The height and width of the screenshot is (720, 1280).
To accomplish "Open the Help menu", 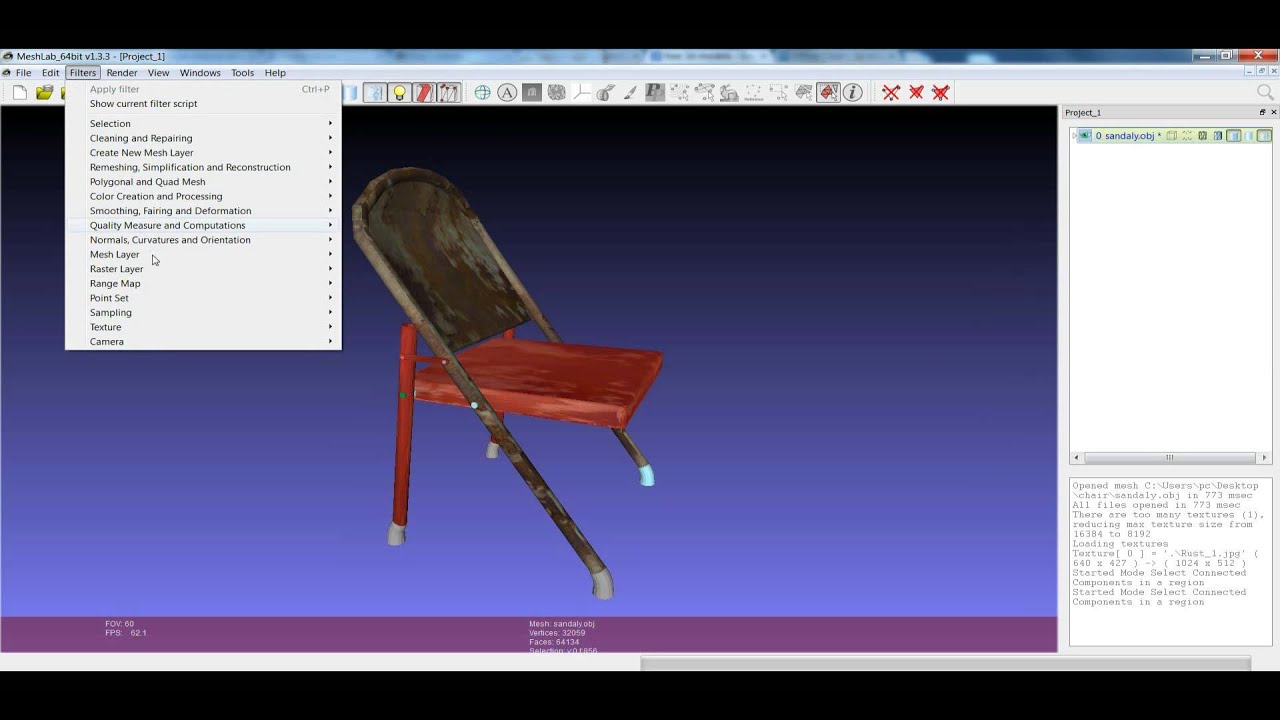I will pos(275,72).
